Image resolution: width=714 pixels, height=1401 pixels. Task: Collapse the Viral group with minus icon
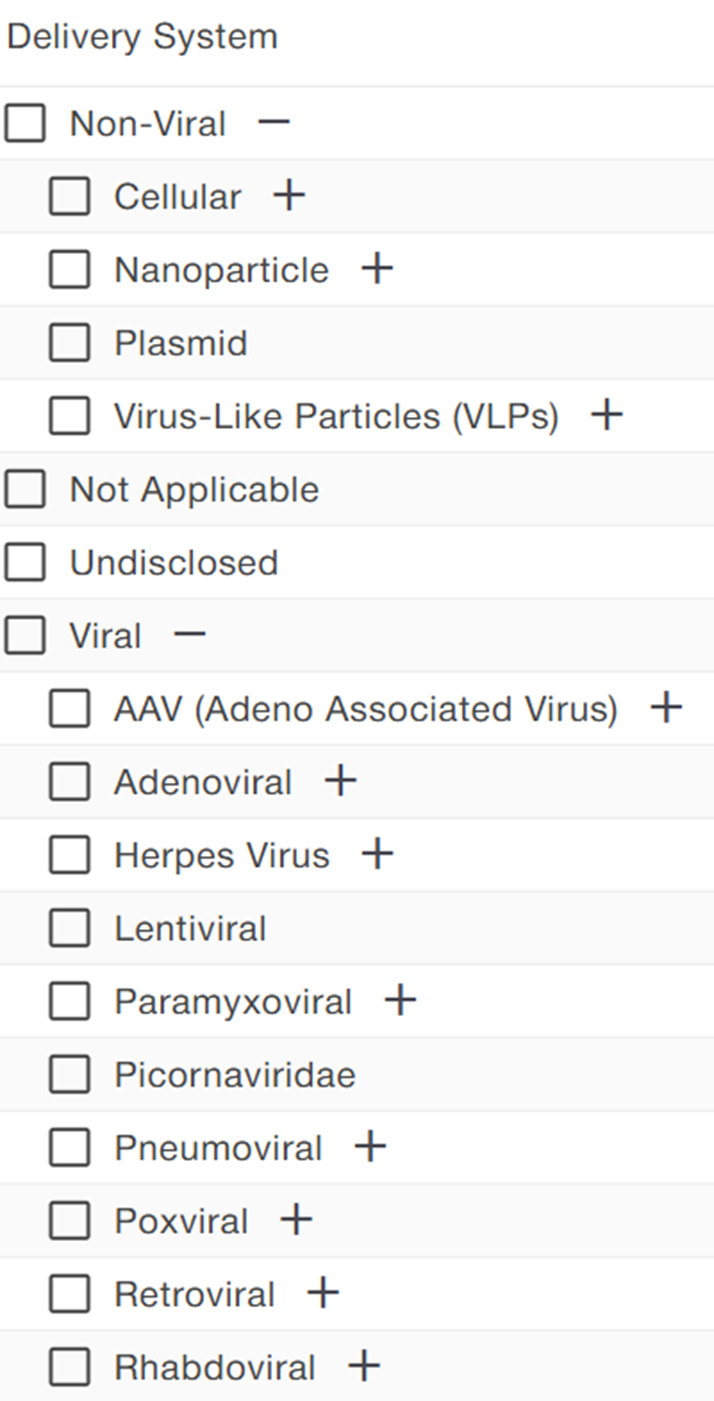point(189,635)
